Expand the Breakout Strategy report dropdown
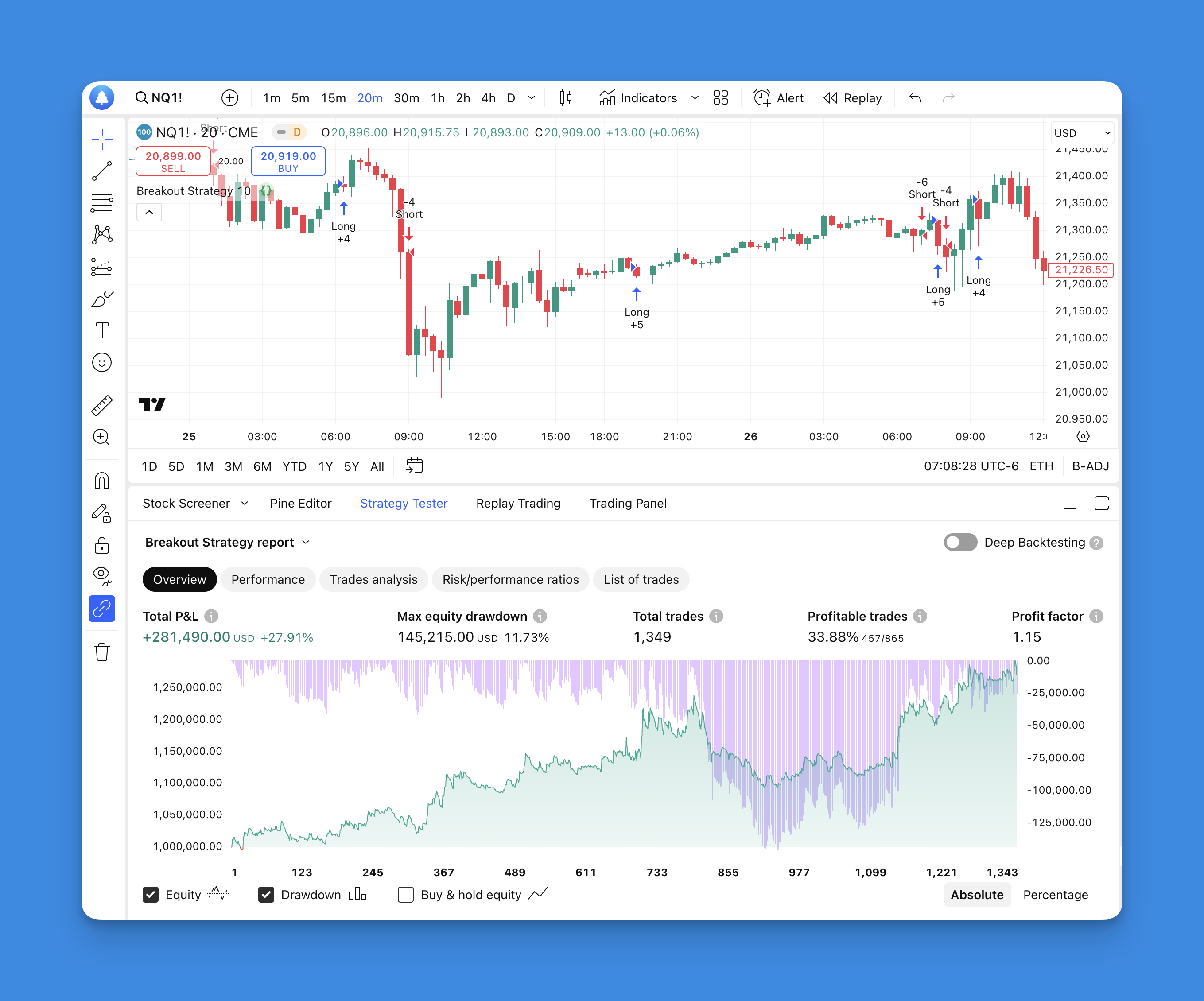The width and height of the screenshot is (1204, 1001). pyautogui.click(x=307, y=542)
